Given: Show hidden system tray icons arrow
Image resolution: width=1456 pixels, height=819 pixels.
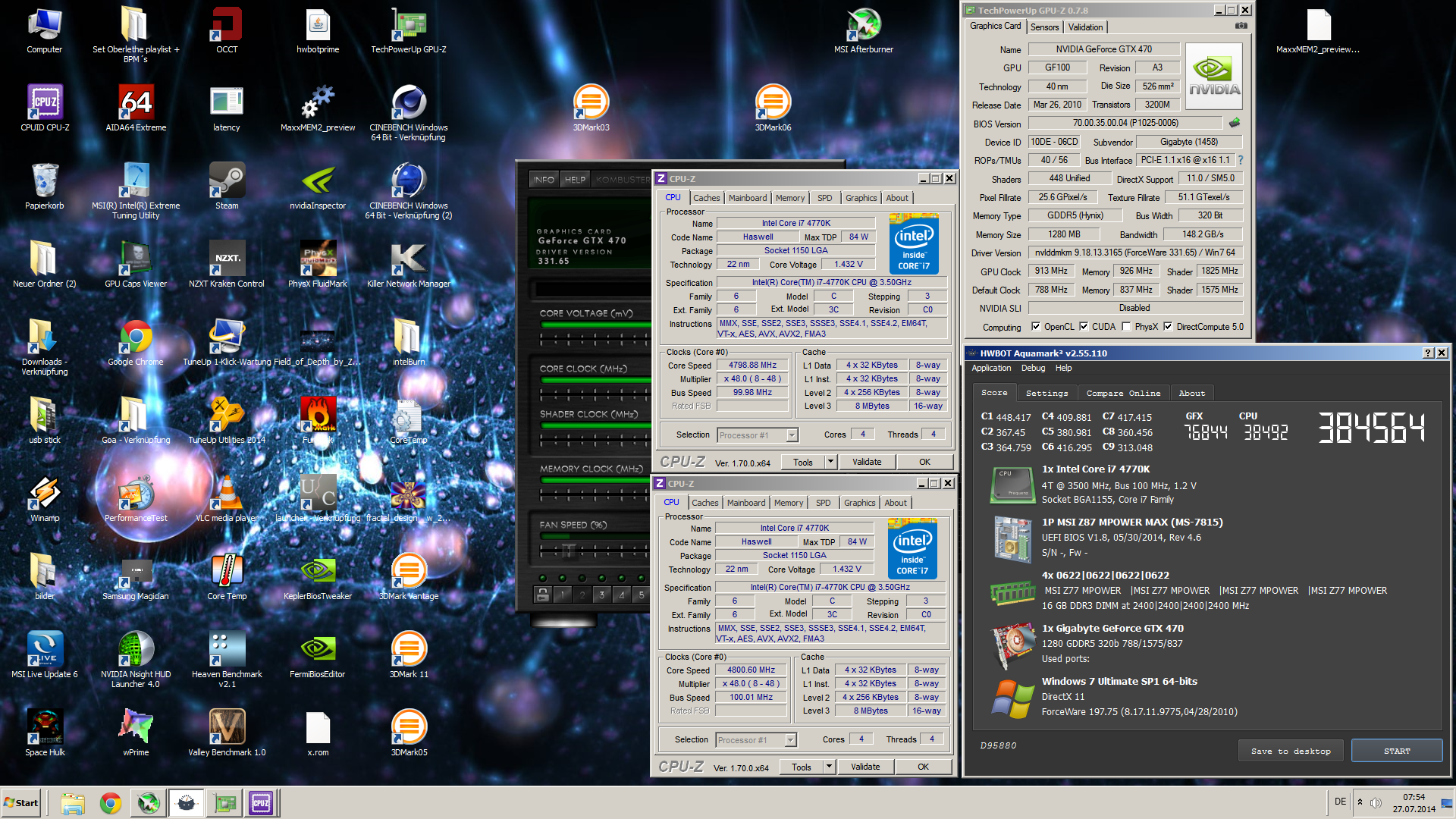Looking at the screenshot, I should click(x=1360, y=802).
